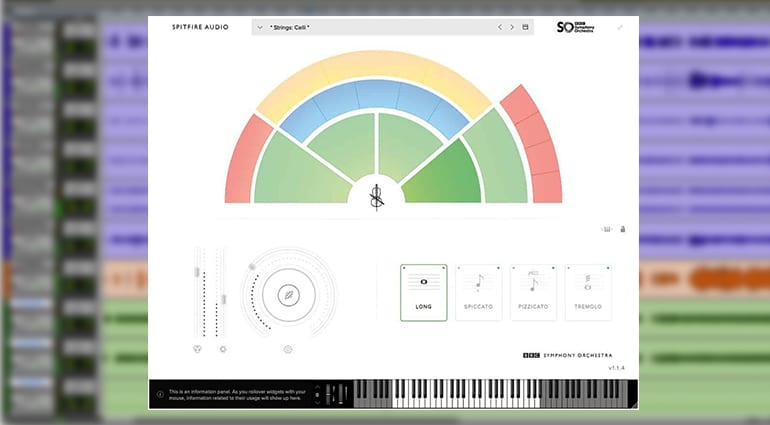Toggle the top-right dot on the Pizzicato card
Viewport: 770px width, 425px height.
(x=553, y=268)
